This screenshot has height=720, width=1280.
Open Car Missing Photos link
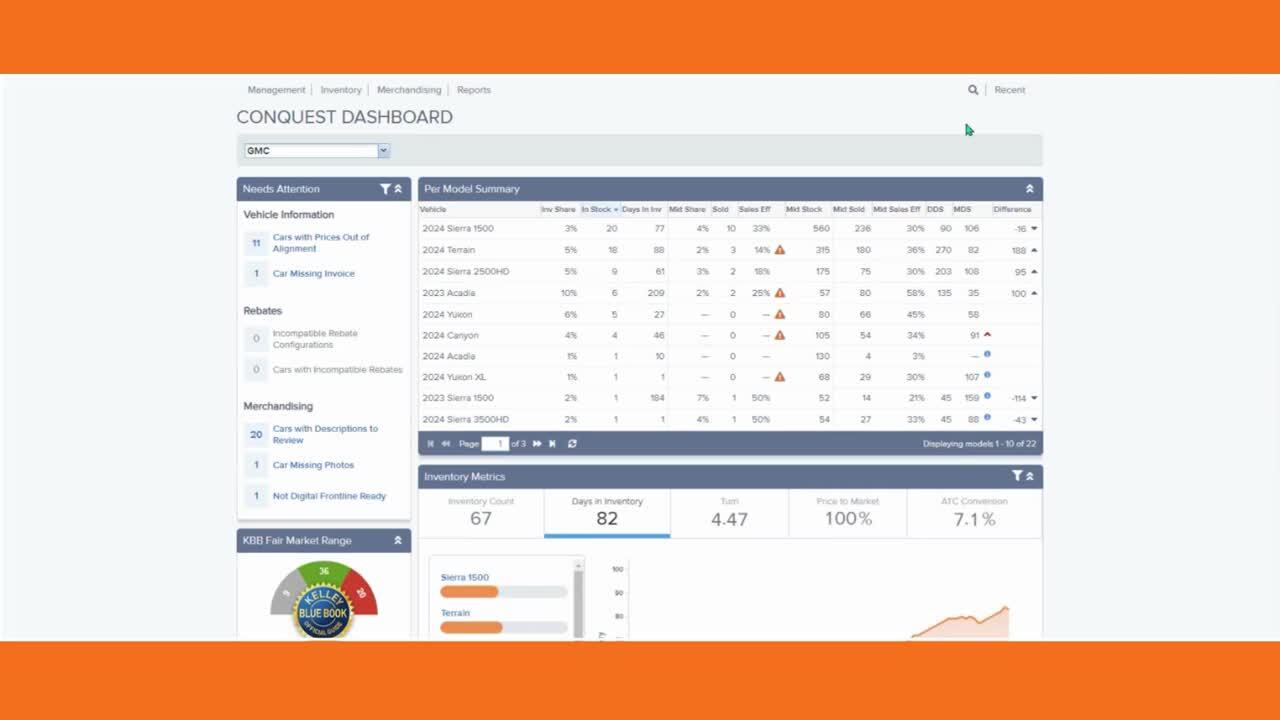tap(313, 465)
